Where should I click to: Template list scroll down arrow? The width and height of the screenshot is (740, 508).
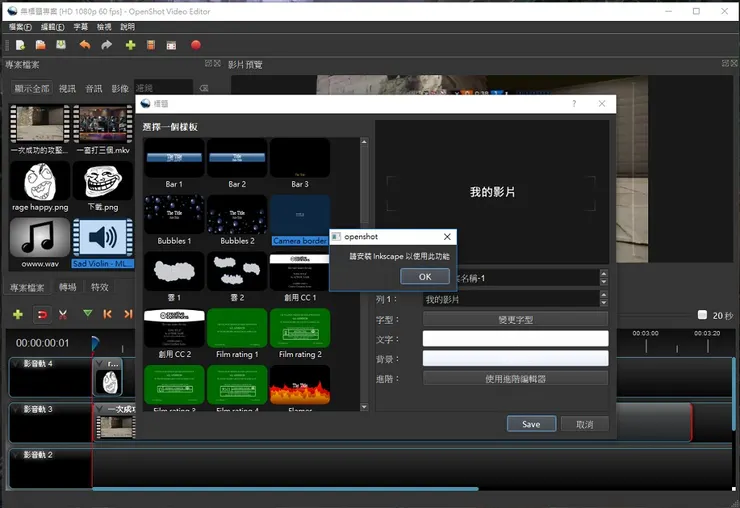pos(364,406)
